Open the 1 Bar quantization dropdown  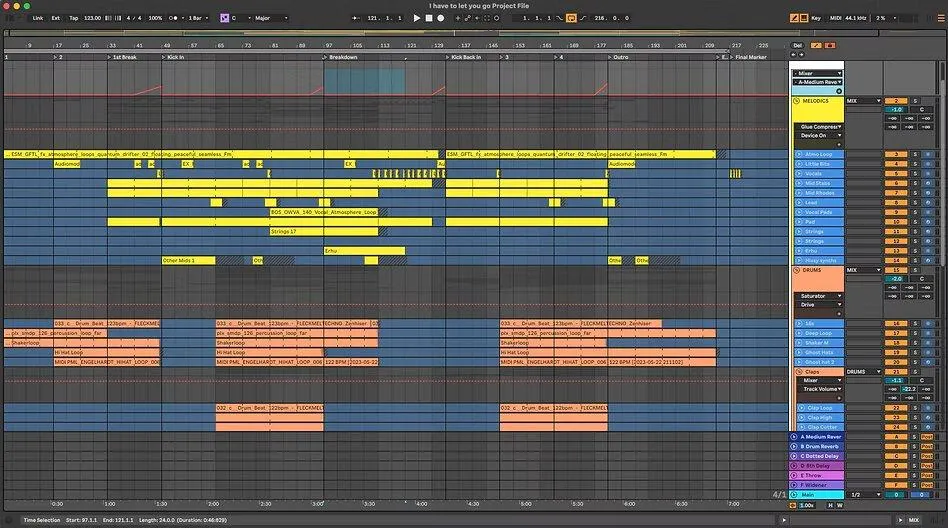195,18
